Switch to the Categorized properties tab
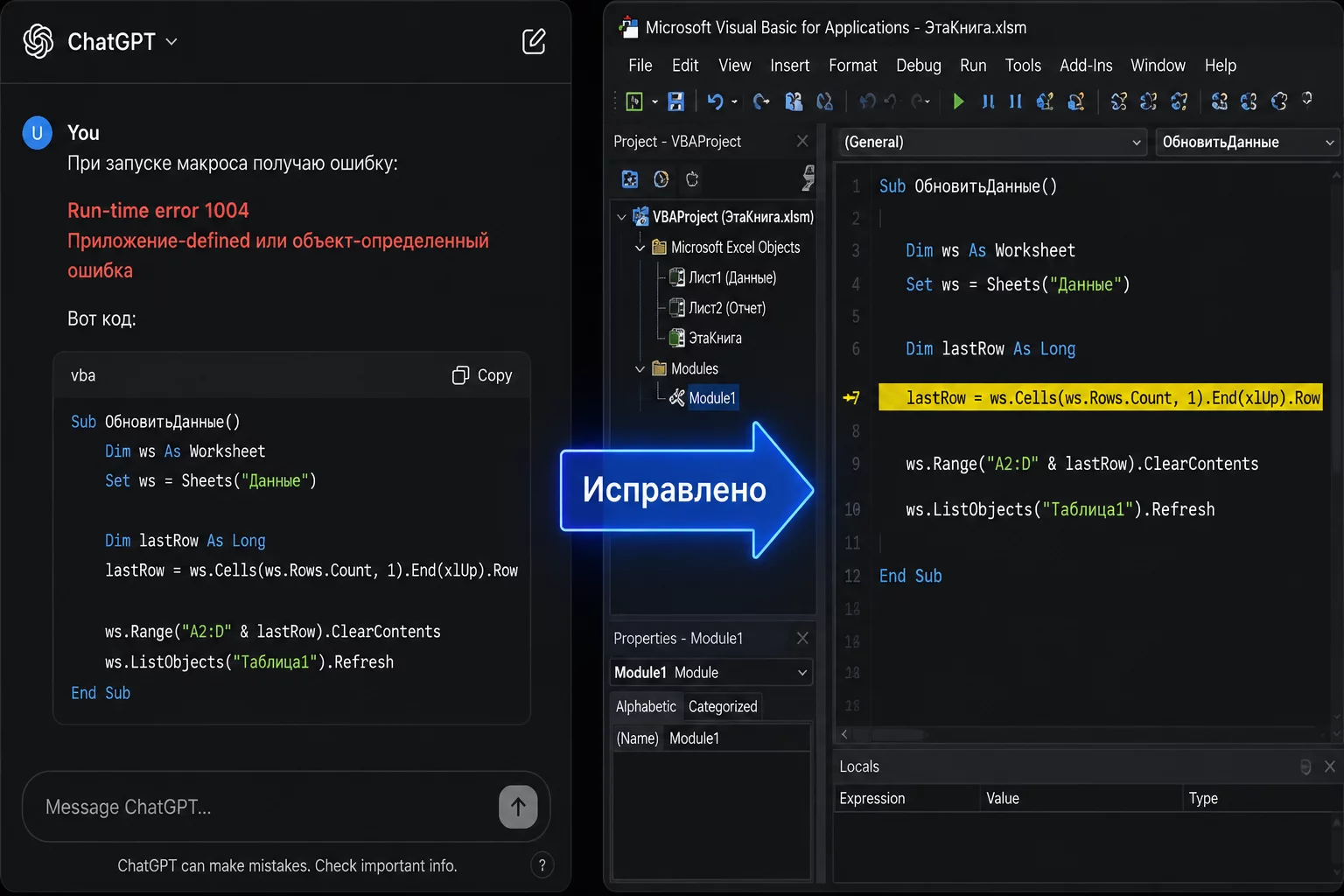This screenshot has width=1344, height=896. point(723,706)
